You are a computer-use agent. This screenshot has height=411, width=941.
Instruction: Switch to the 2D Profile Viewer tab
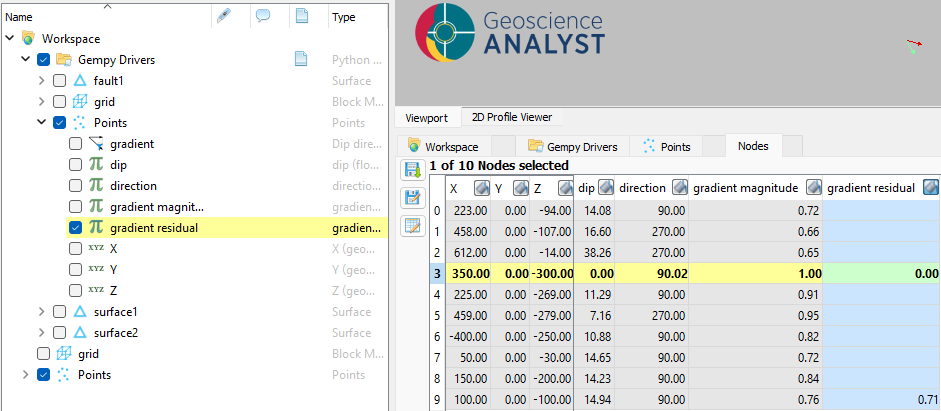511,117
